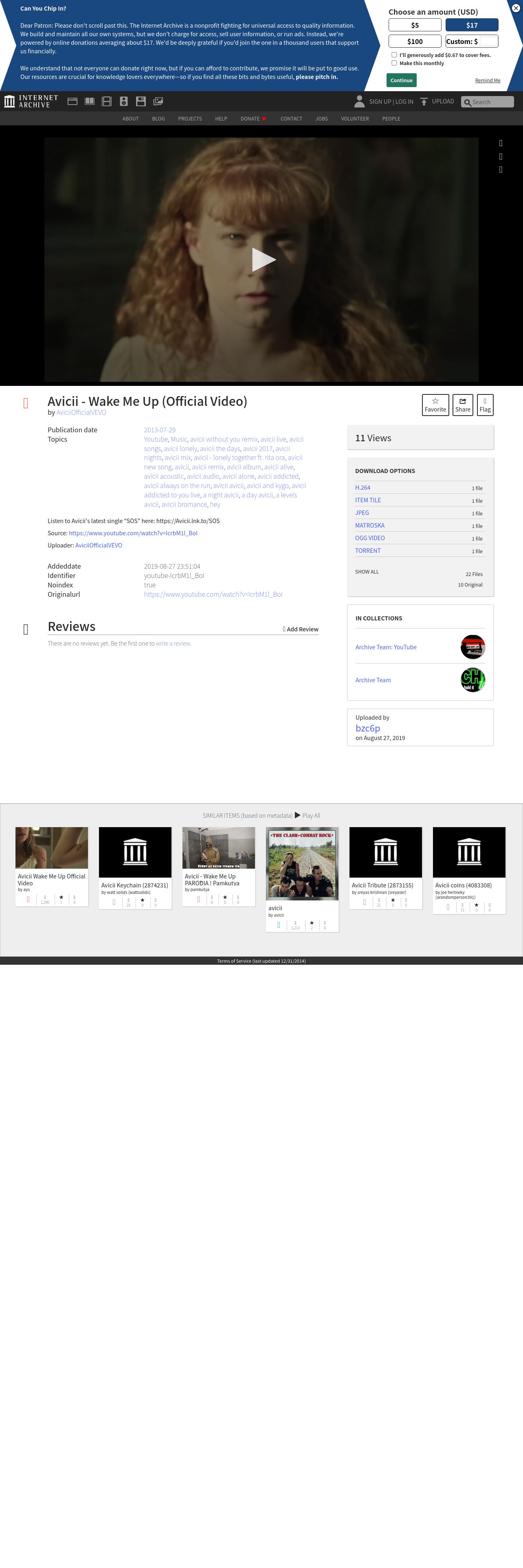The width and height of the screenshot is (523, 1568).
Task: Click the Continue donation button
Action: click(x=401, y=80)
